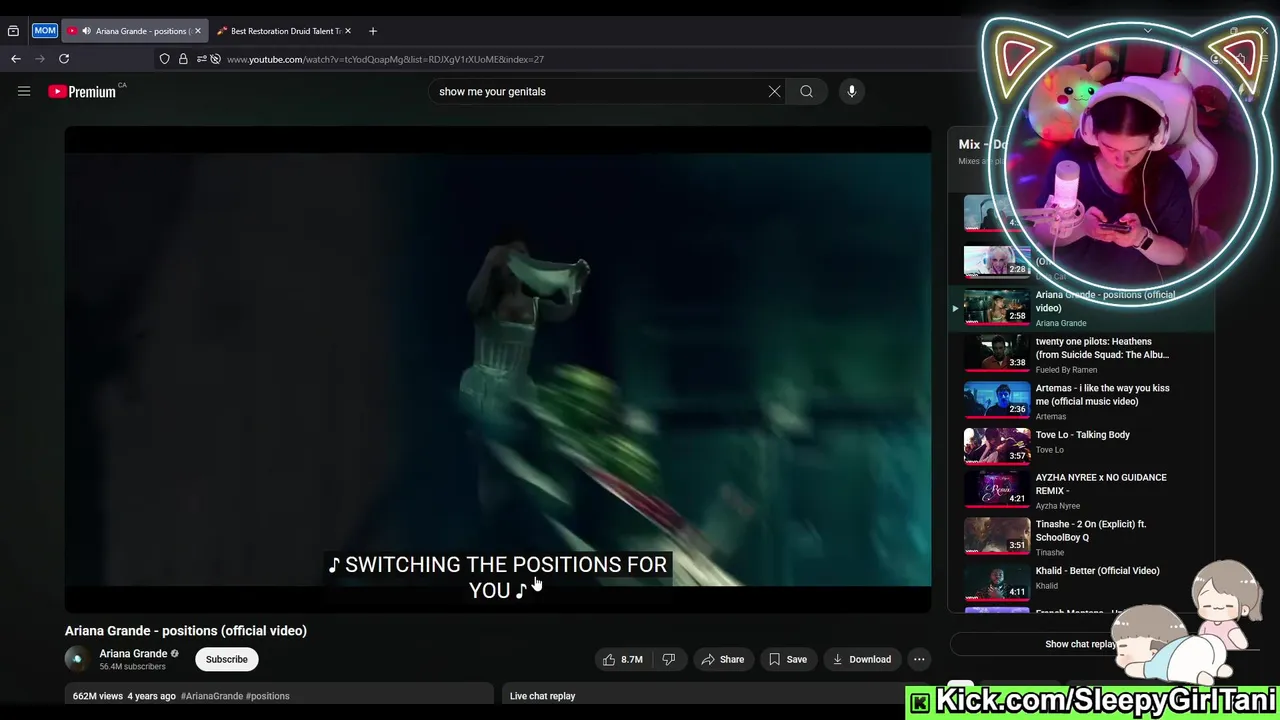The height and width of the screenshot is (720, 1280).
Task: Dislike the video with thumbs down
Action: [x=668, y=659]
